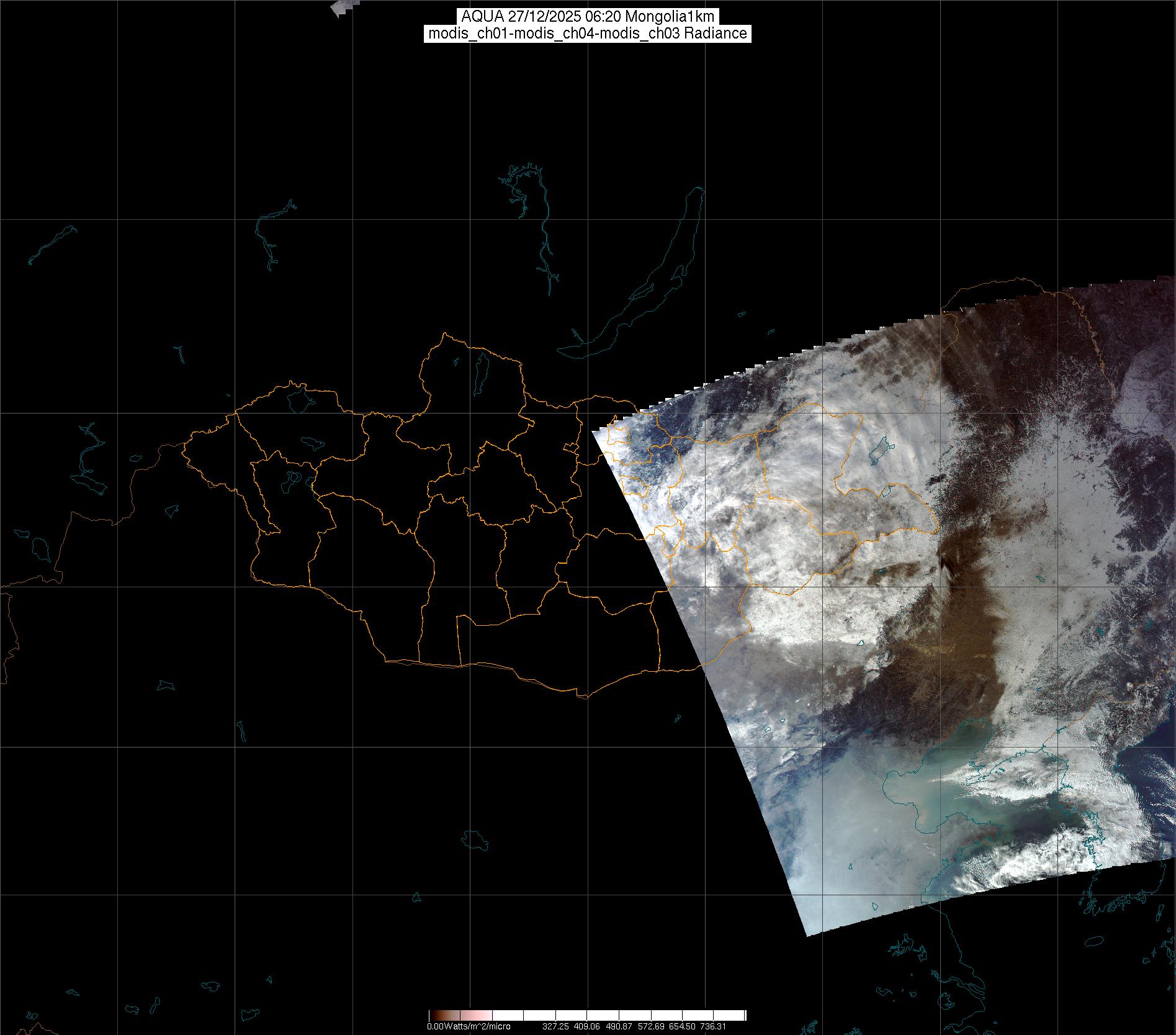Click the lake outlined in the swath's cloudy northeast

click(880, 450)
